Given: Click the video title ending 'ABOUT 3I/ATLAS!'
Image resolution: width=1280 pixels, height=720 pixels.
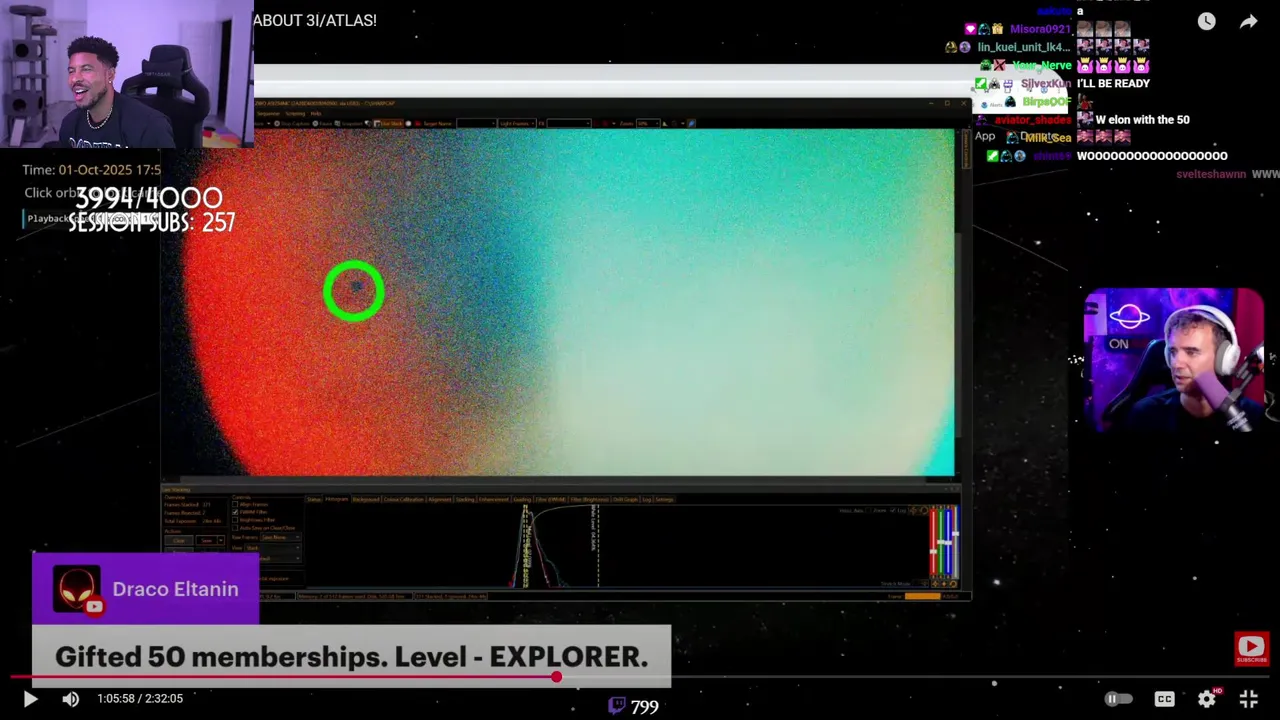Looking at the screenshot, I should tap(315, 20).
